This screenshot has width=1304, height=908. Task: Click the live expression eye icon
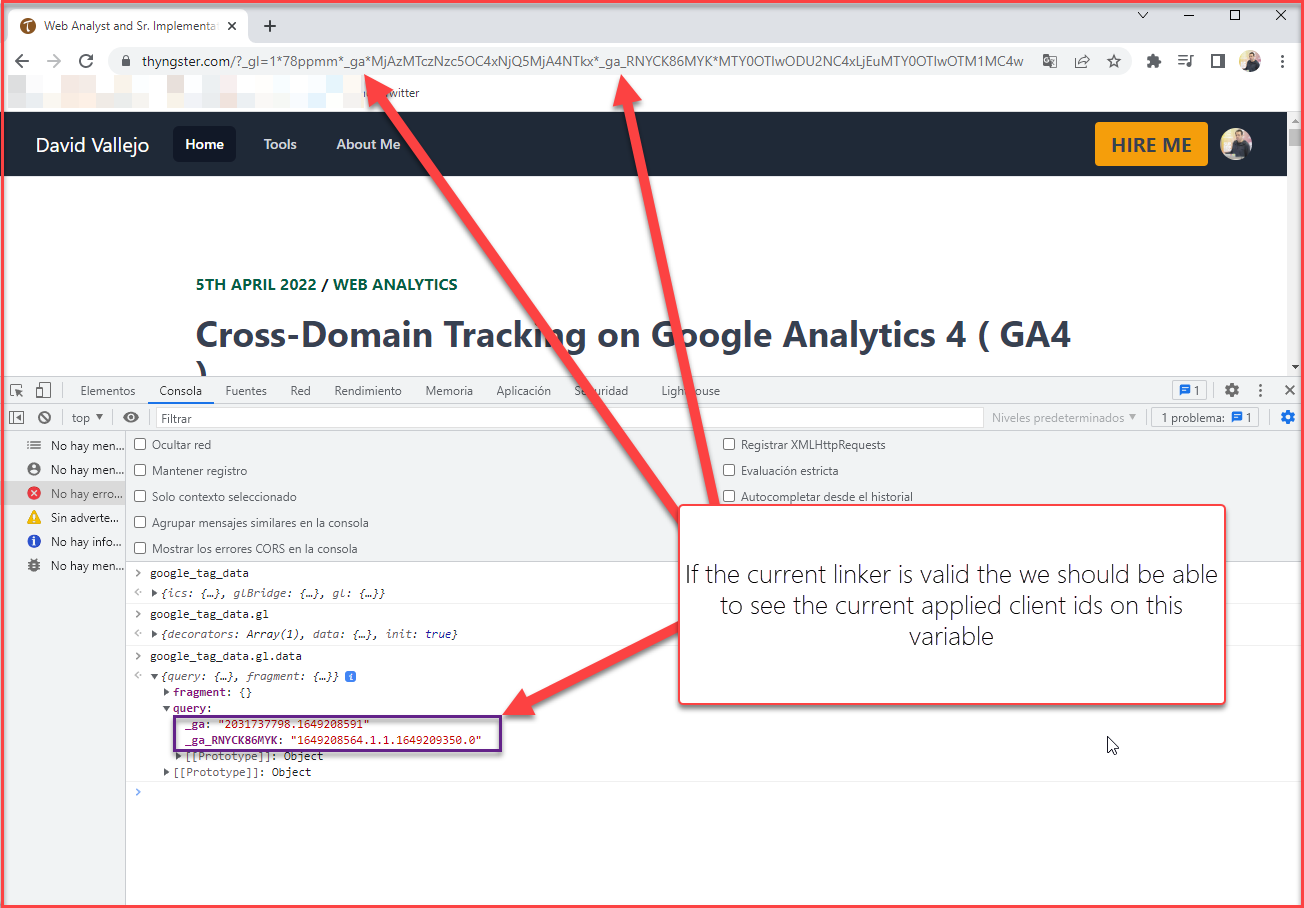[131, 418]
